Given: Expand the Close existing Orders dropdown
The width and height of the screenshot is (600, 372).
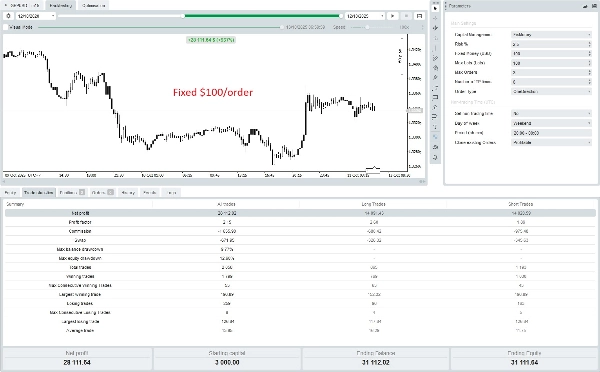Looking at the screenshot, I should (551, 142).
